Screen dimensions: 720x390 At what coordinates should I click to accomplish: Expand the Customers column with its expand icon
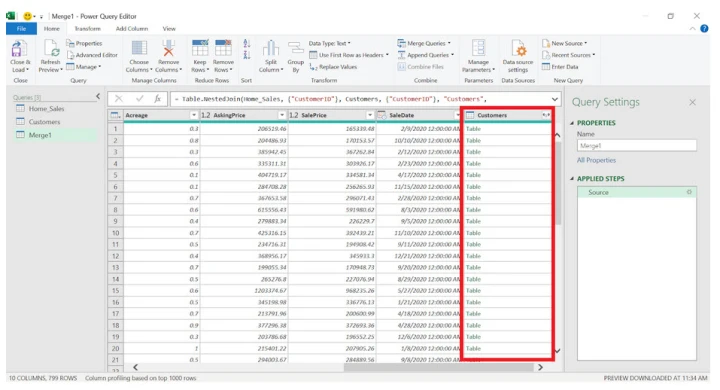click(546, 115)
